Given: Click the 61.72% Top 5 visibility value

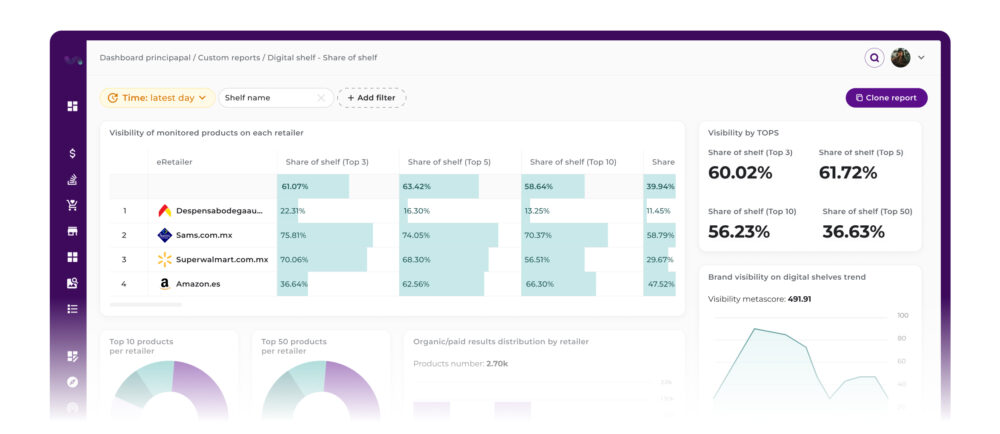Looking at the screenshot, I should point(848,173).
